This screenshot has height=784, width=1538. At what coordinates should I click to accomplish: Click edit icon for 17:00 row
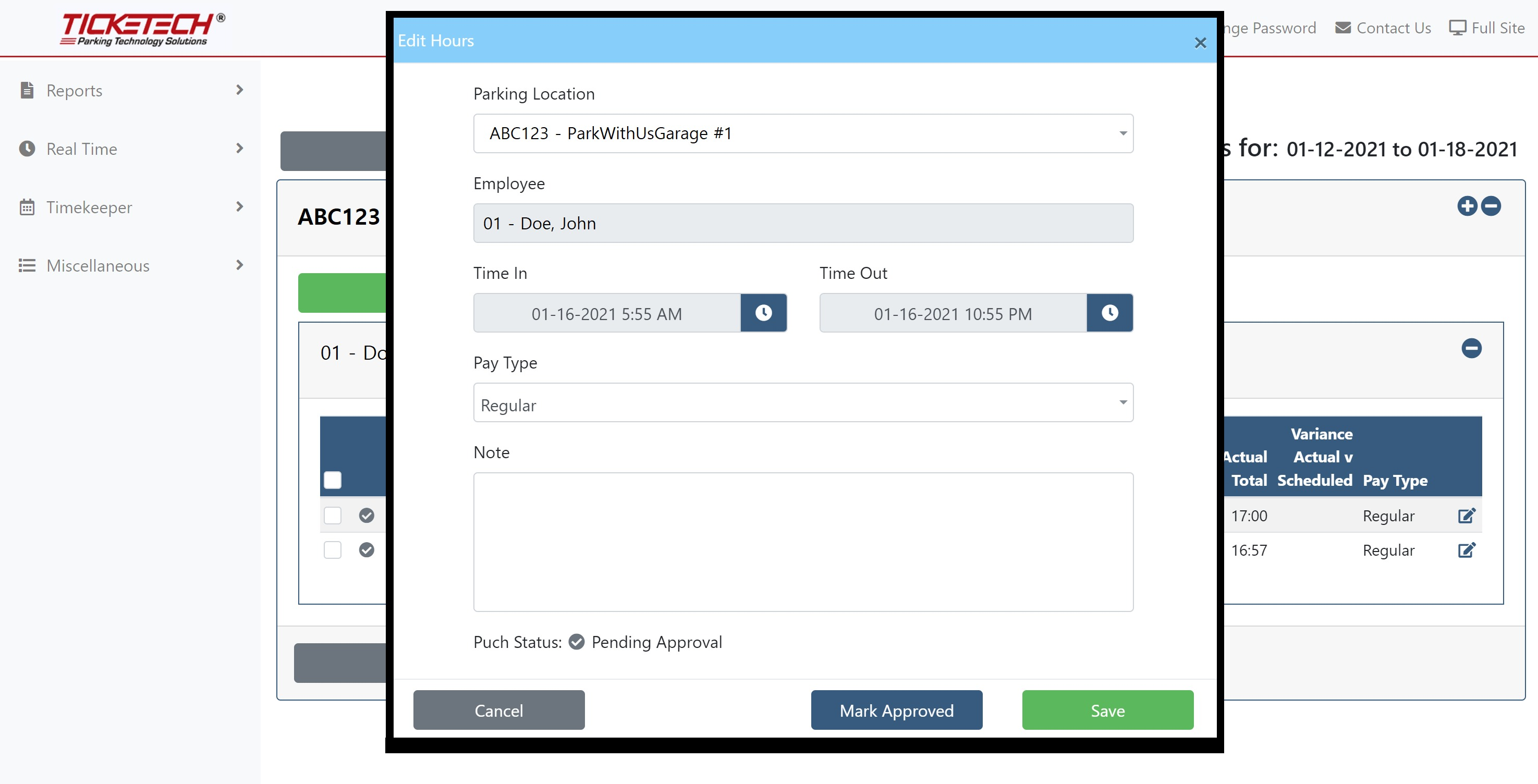tap(1467, 516)
